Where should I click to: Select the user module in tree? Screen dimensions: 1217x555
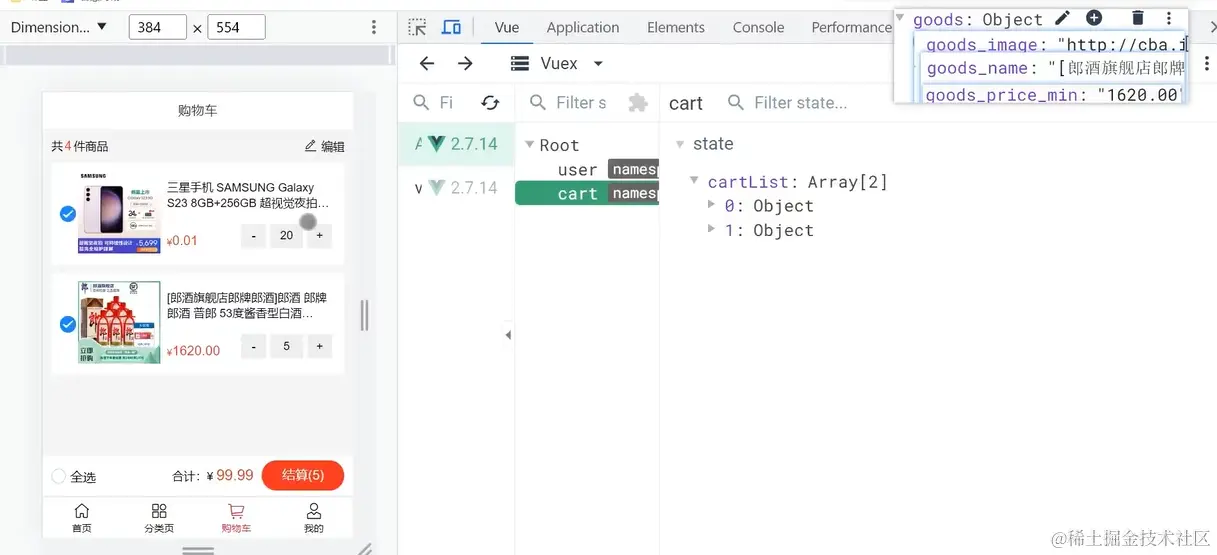pyautogui.click(x=587, y=170)
